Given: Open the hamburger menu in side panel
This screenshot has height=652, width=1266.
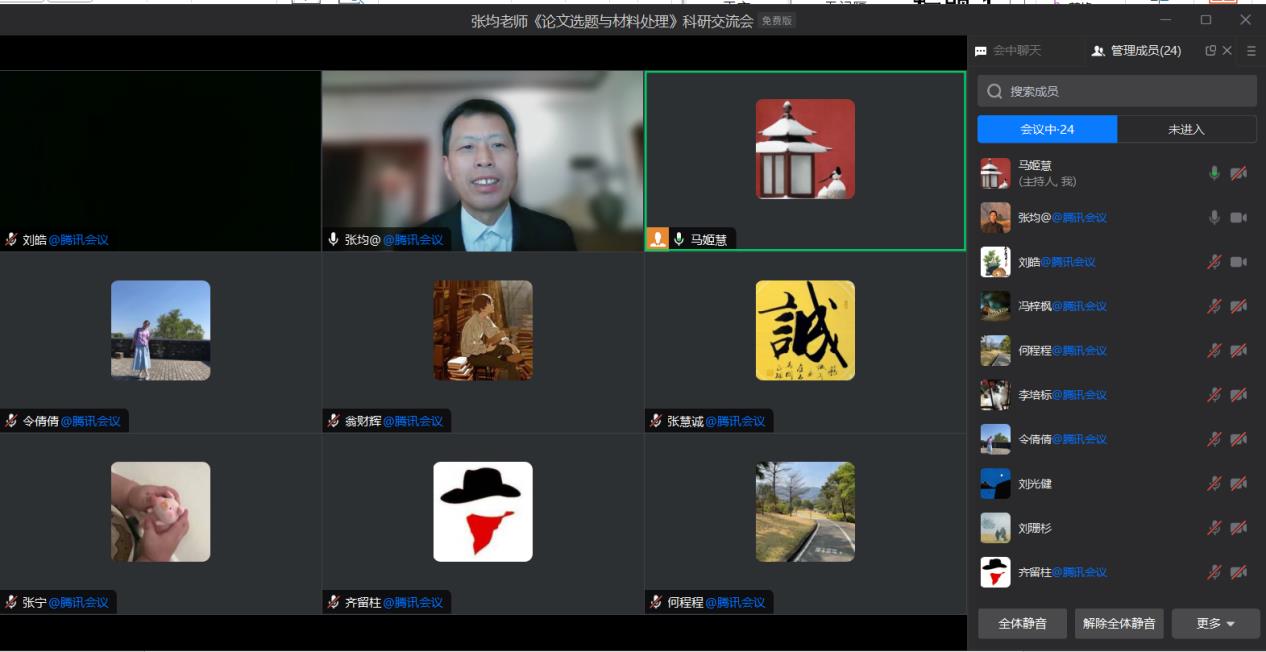Looking at the screenshot, I should click(x=1251, y=51).
